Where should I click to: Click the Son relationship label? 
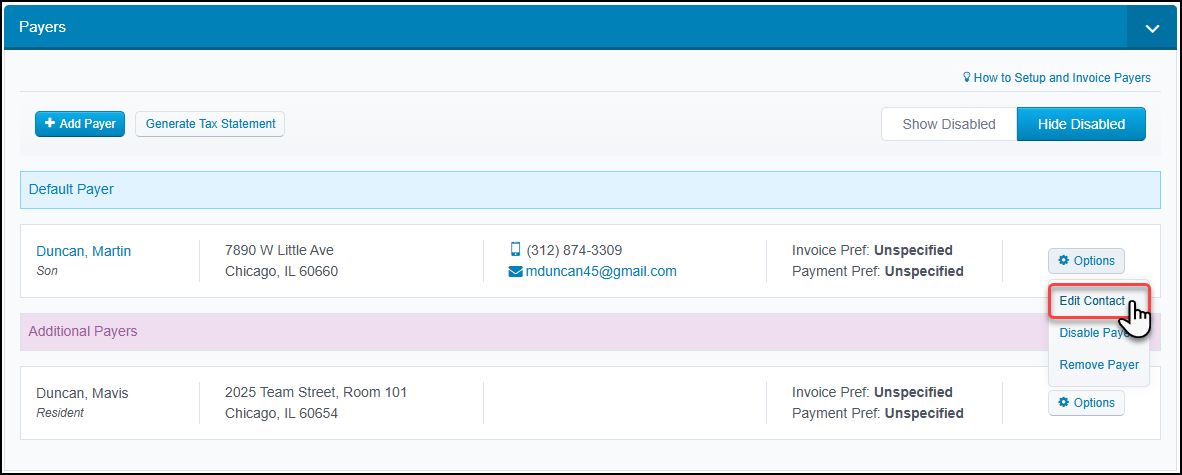pos(47,271)
